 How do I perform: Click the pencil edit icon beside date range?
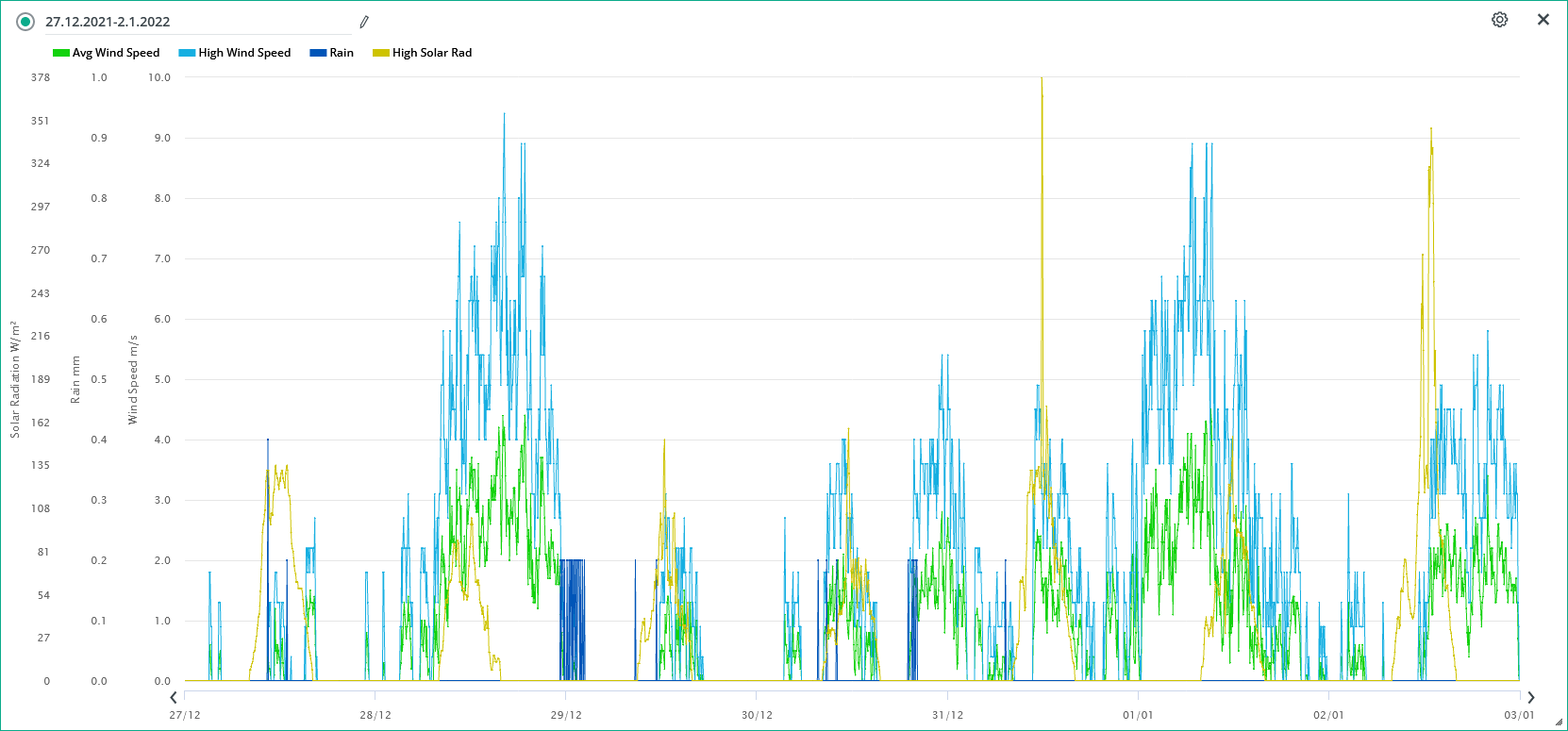coord(364,22)
